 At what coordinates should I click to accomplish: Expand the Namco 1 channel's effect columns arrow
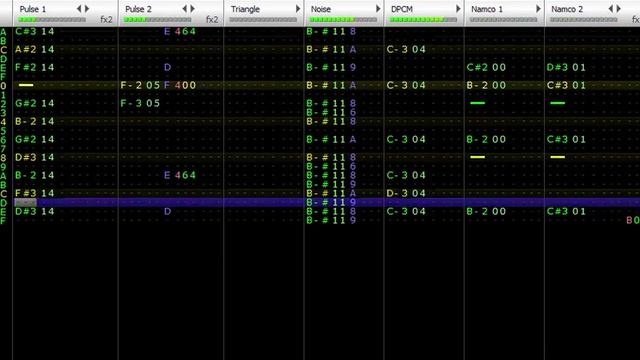538,9
